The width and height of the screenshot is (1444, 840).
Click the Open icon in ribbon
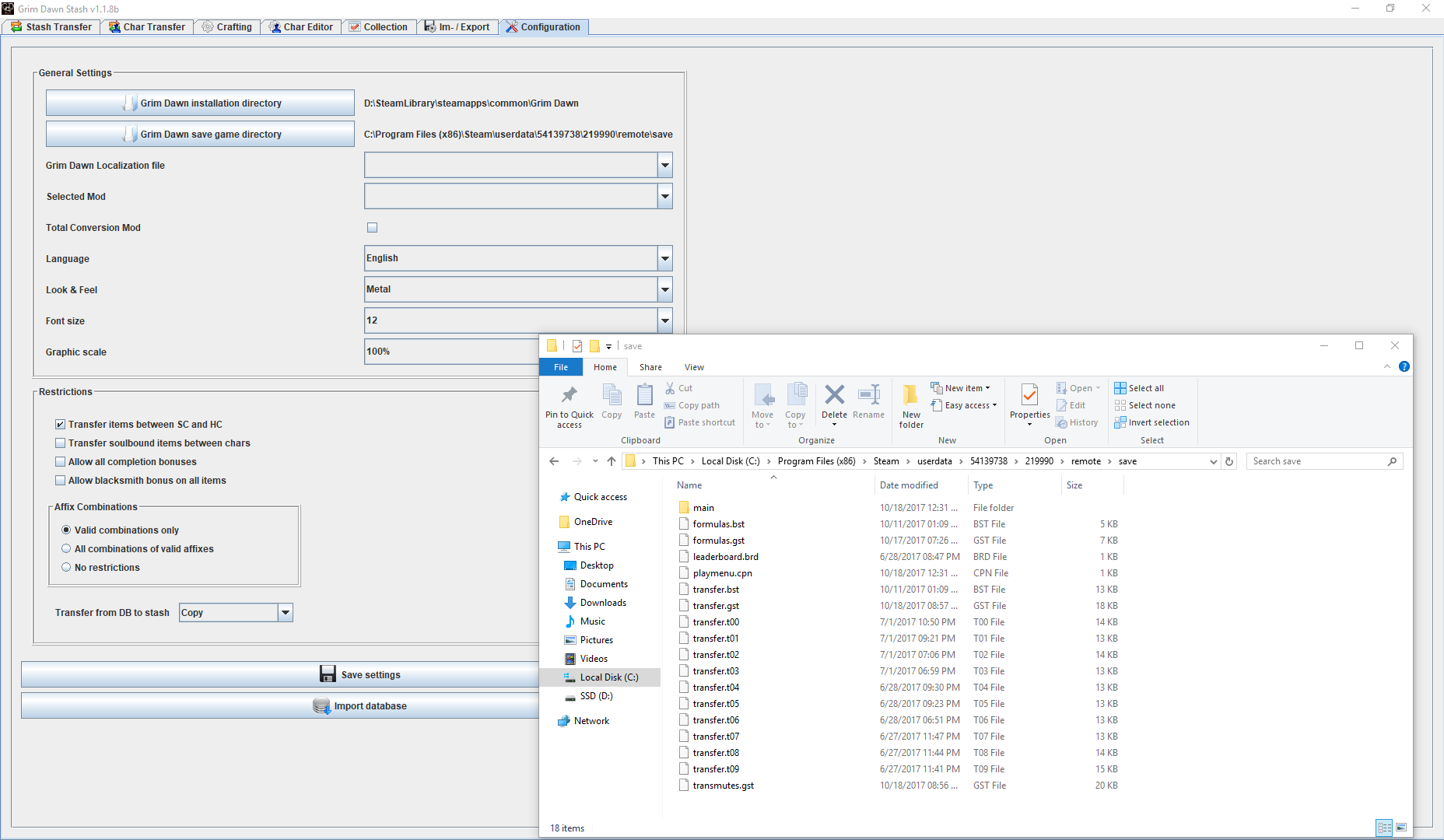pos(1061,388)
